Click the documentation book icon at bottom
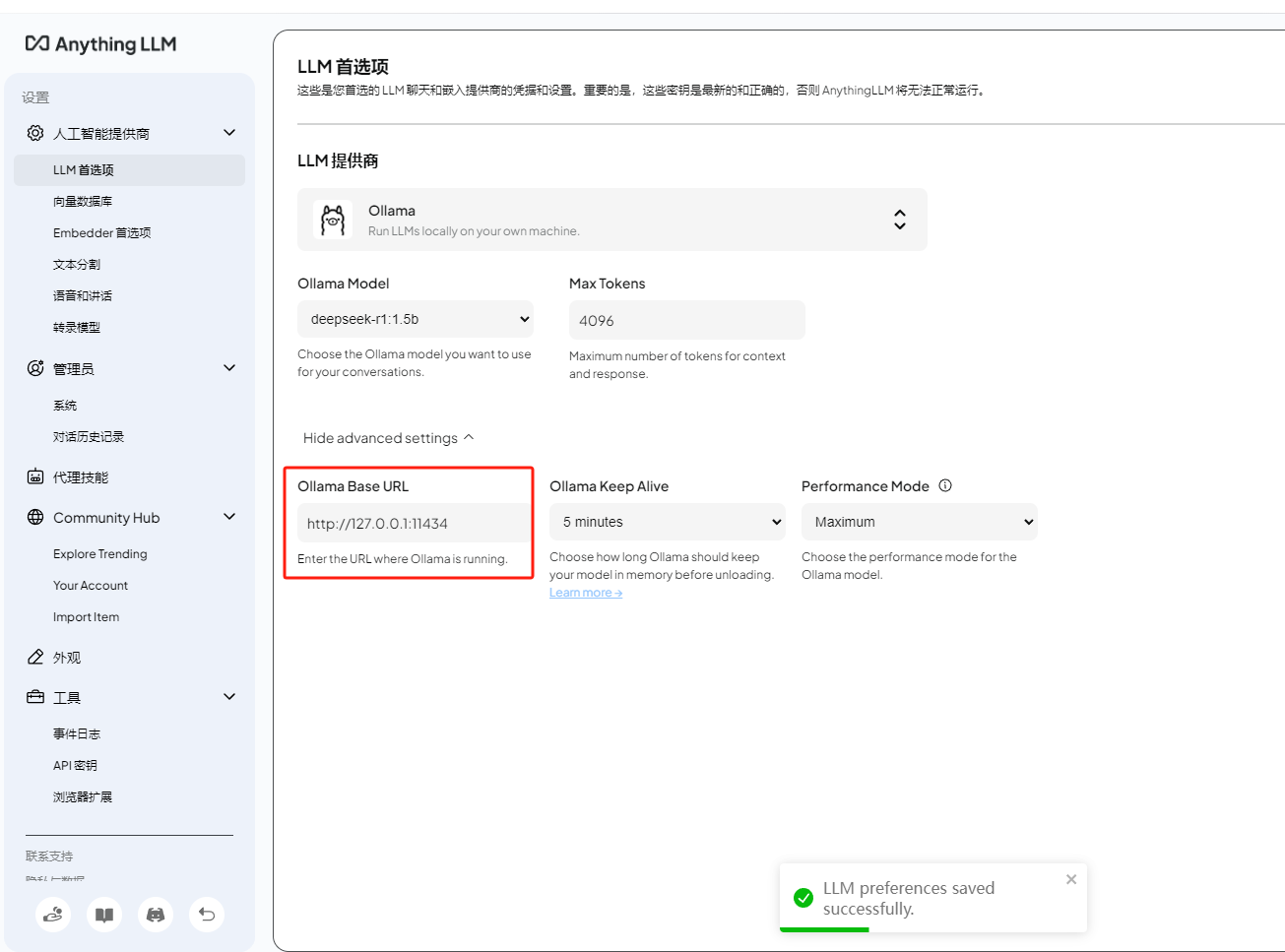 tap(104, 915)
